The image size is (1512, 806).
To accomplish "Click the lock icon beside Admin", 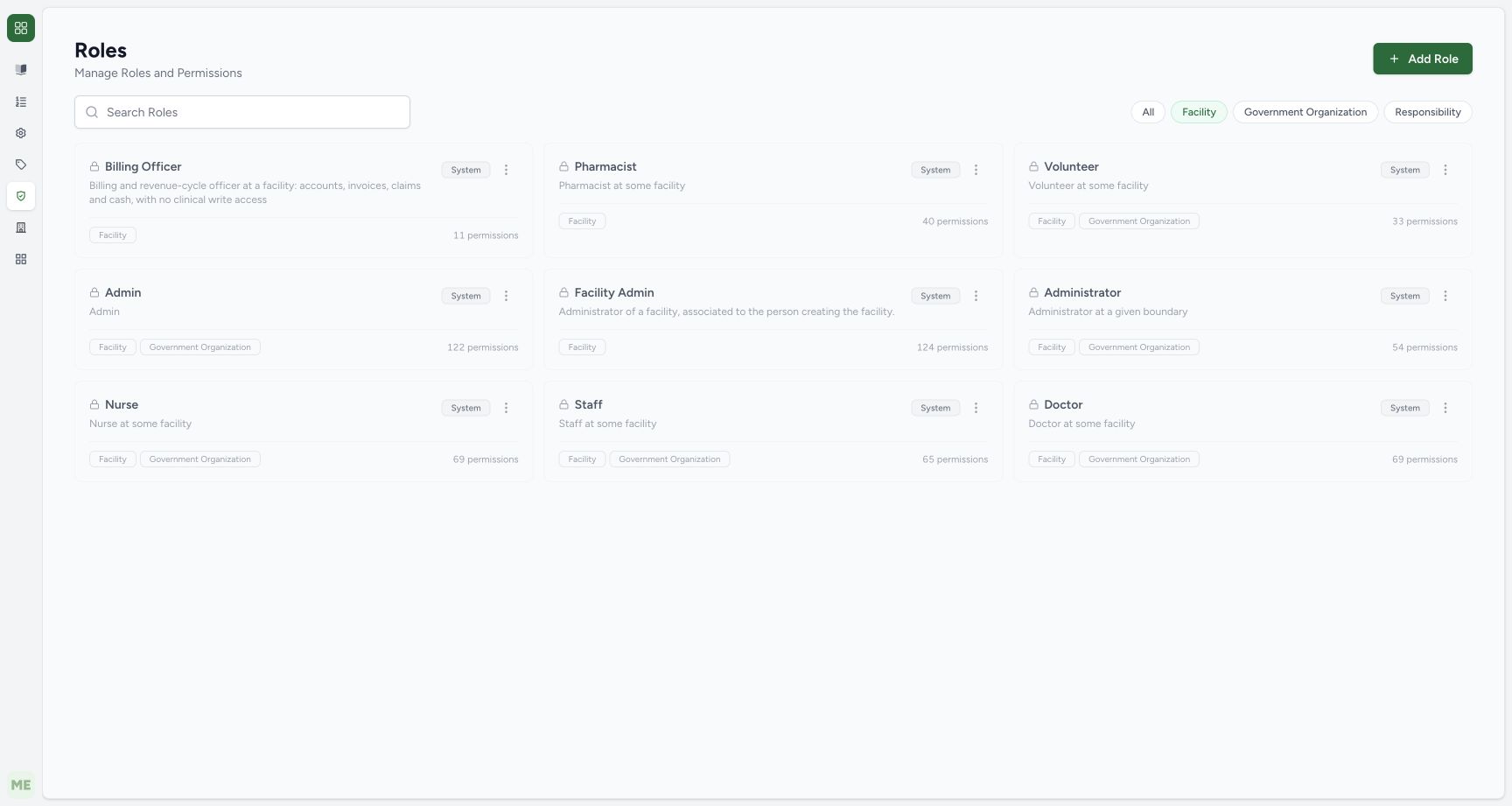I will coord(94,292).
